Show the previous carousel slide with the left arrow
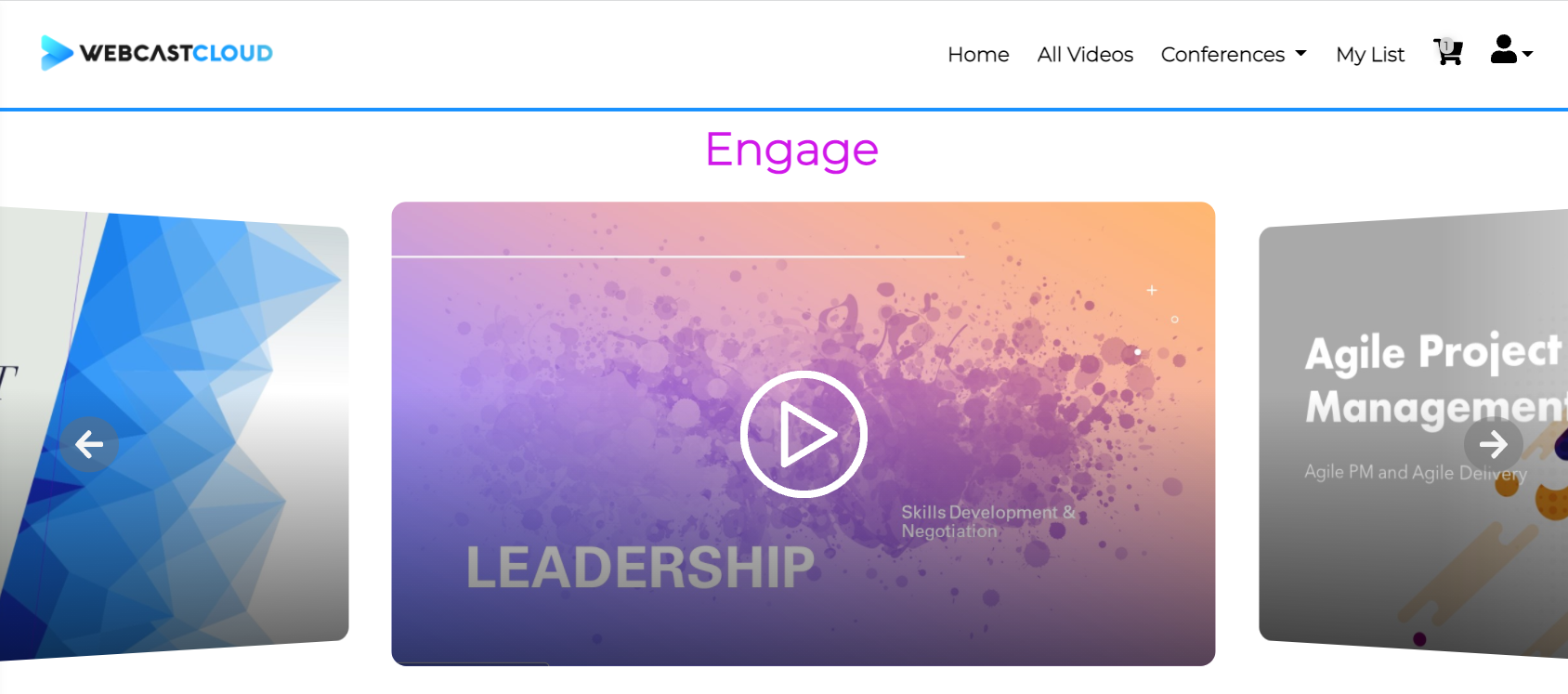1568x694 pixels. [x=89, y=444]
